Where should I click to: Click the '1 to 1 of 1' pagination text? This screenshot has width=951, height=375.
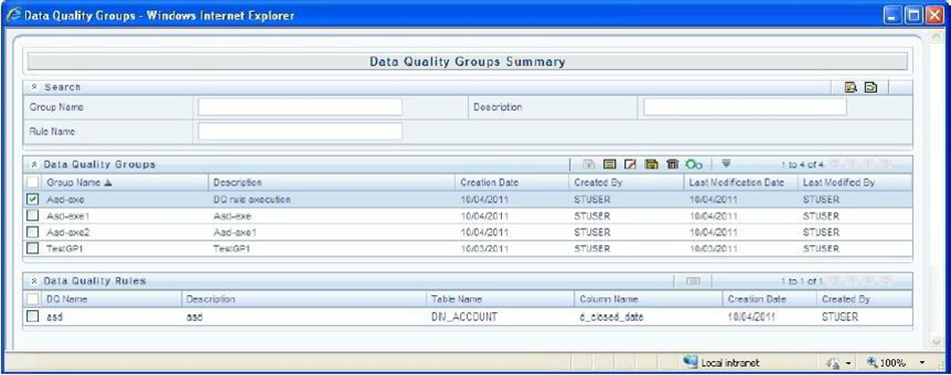pos(802,281)
